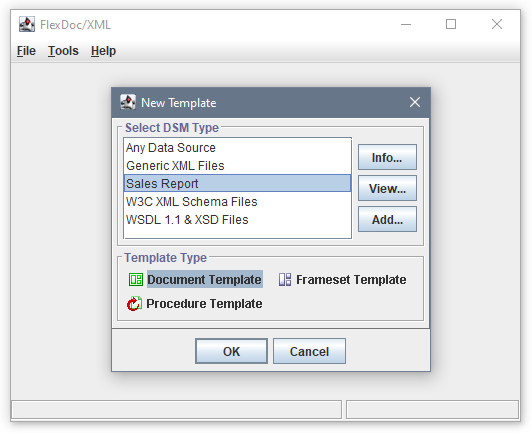This screenshot has width=532, height=433.
Task: Maximize the FlexDoc/XML window
Action: (451, 24)
